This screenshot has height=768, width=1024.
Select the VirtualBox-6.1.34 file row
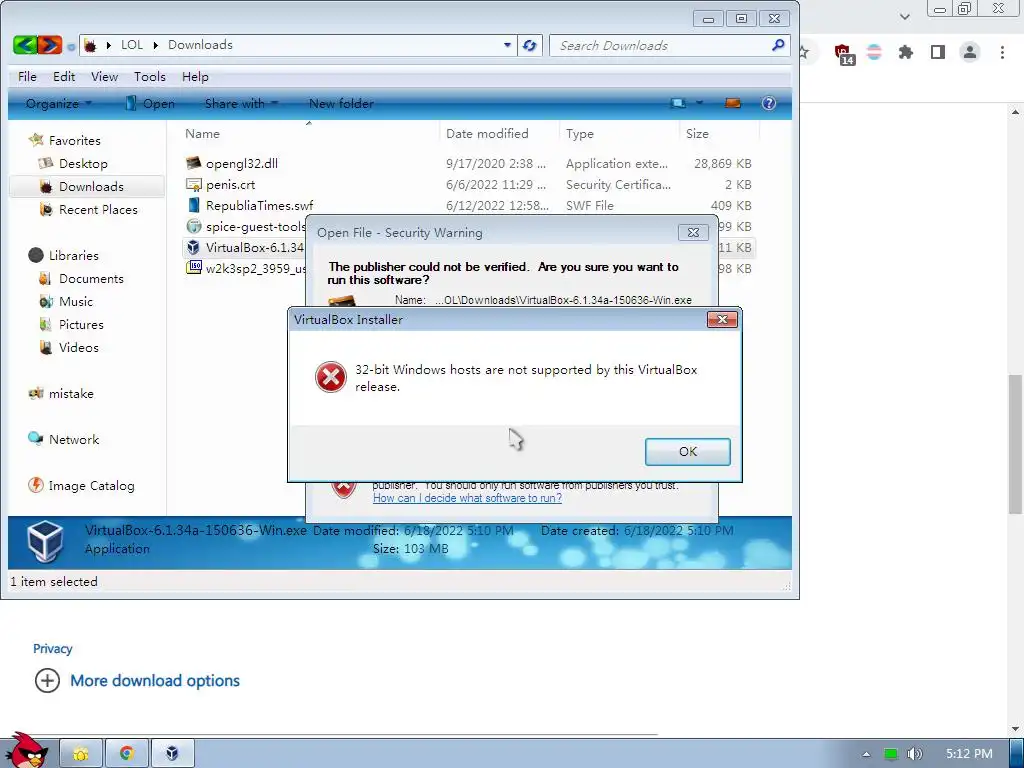click(x=245, y=248)
